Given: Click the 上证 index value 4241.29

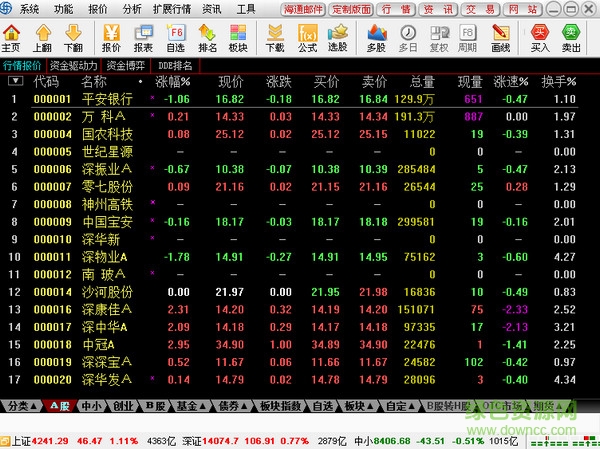Looking at the screenshot, I should click(50, 441).
